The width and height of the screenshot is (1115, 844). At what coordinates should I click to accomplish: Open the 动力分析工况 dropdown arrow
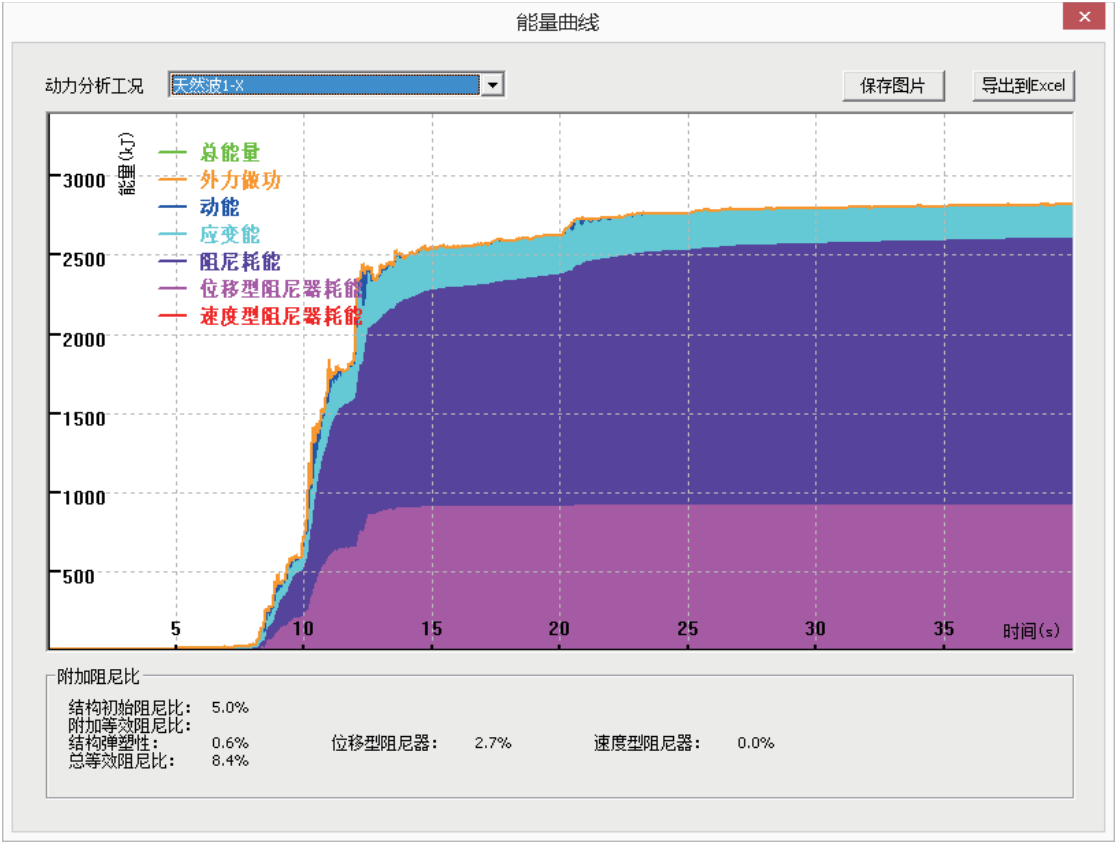pyautogui.click(x=492, y=86)
